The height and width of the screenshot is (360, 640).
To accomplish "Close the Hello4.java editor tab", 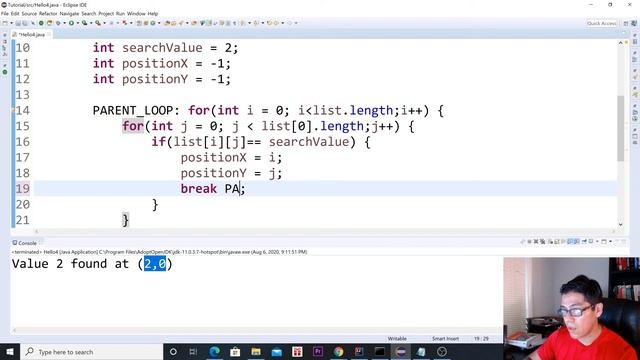I will 49,34.
